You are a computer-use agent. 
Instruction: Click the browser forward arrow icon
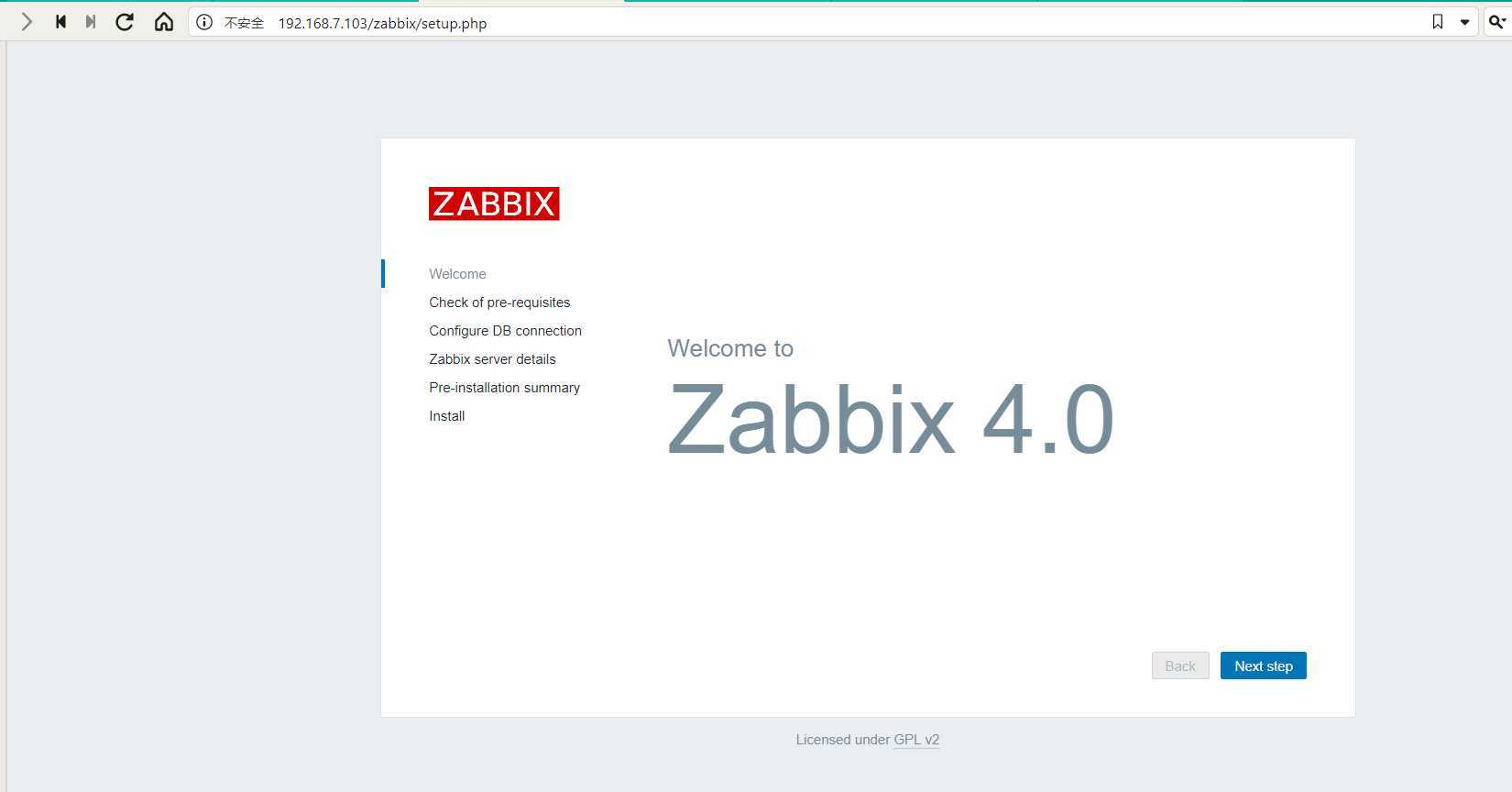click(x=27, y=22)
